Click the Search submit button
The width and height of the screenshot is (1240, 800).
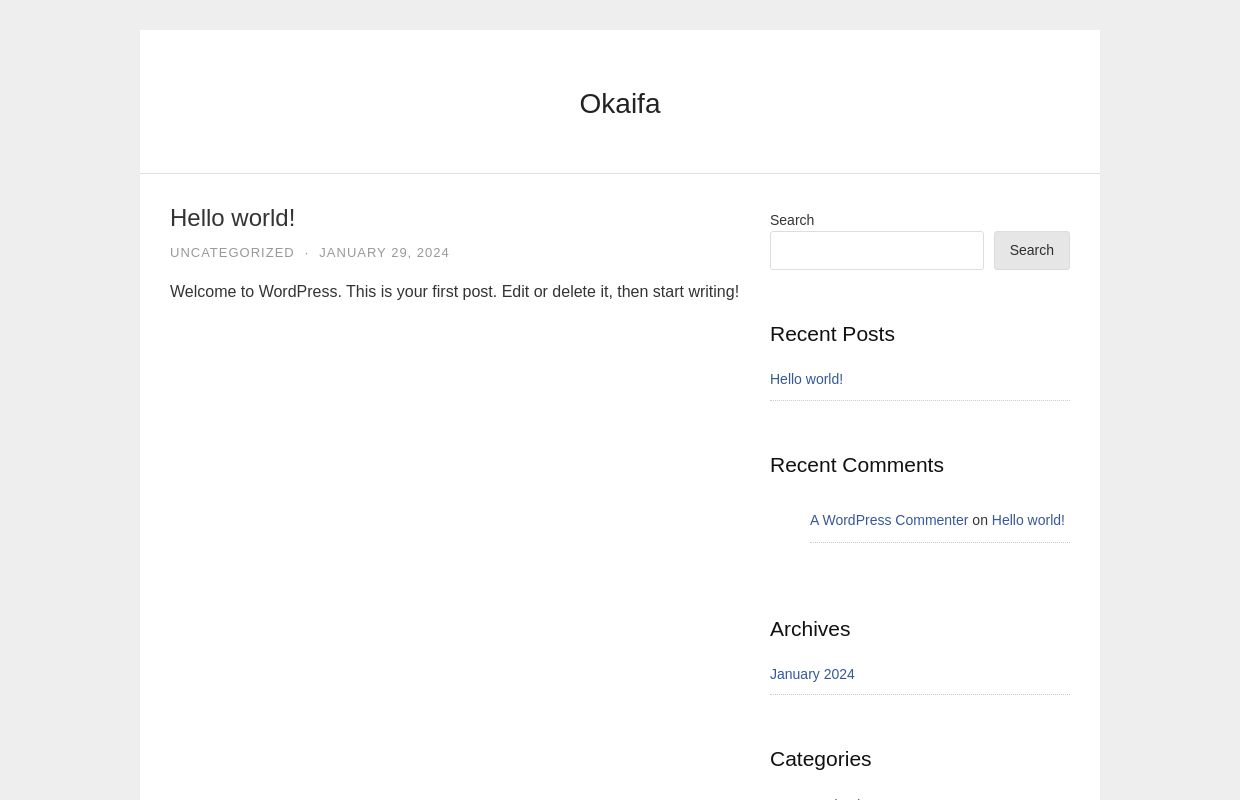click(1032, 251)
